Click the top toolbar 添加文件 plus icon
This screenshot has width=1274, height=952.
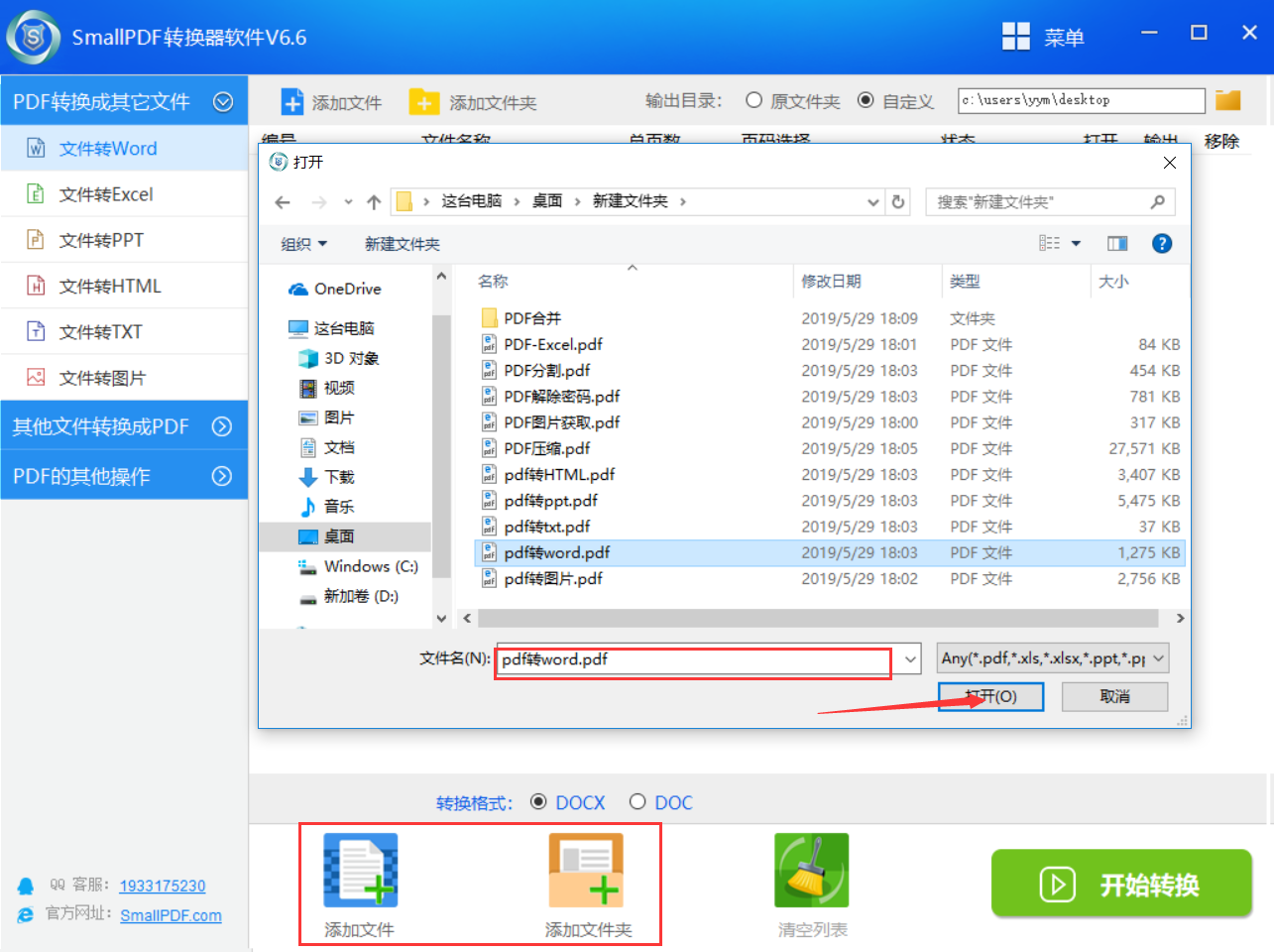tap(292, 102)
